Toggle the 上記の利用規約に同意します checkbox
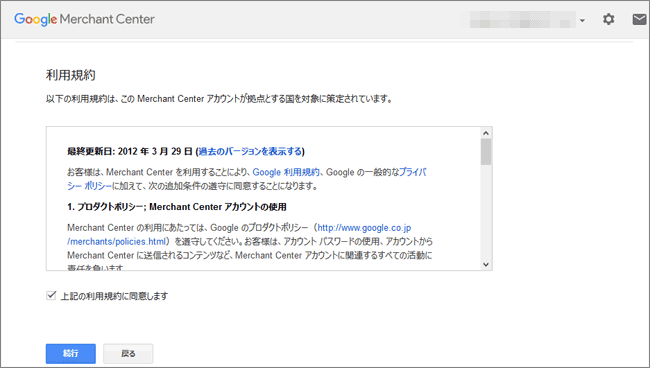The height and width of the screenshot is (368, 650). pyautogui.click(x=51, y=295)
